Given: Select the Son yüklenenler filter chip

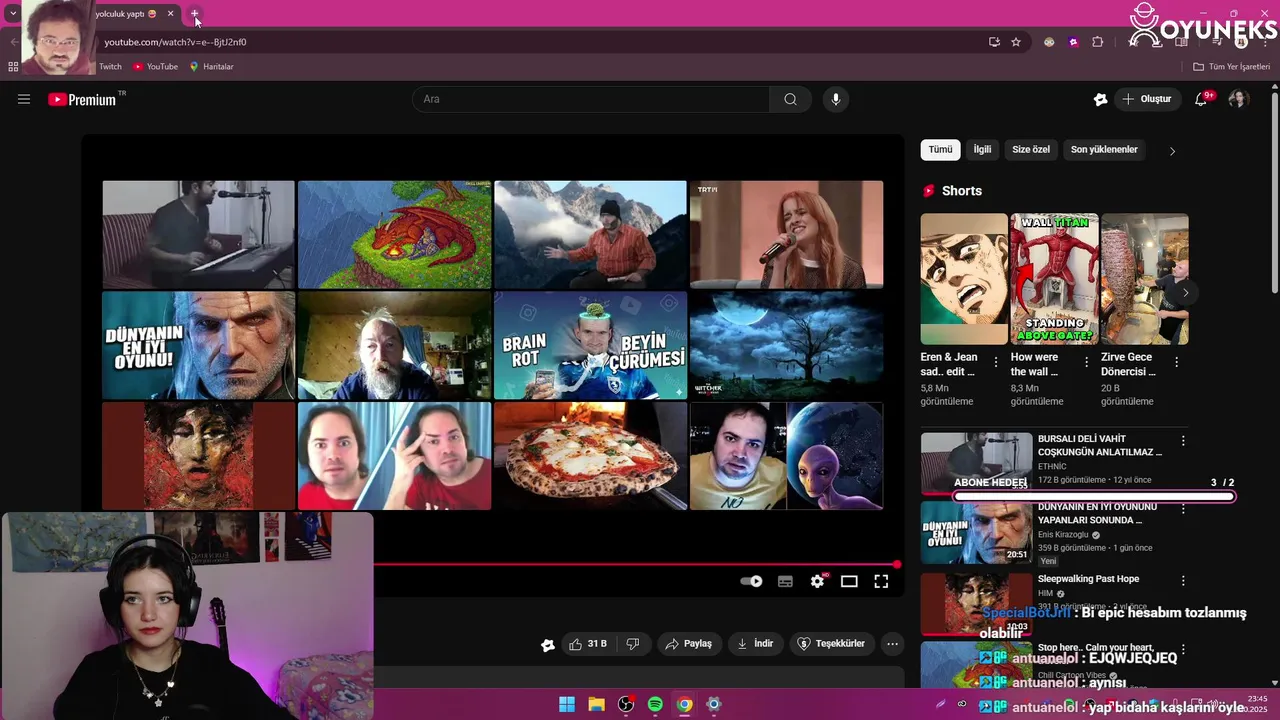Looking at the screenshot, I should tap(1104, 150).
